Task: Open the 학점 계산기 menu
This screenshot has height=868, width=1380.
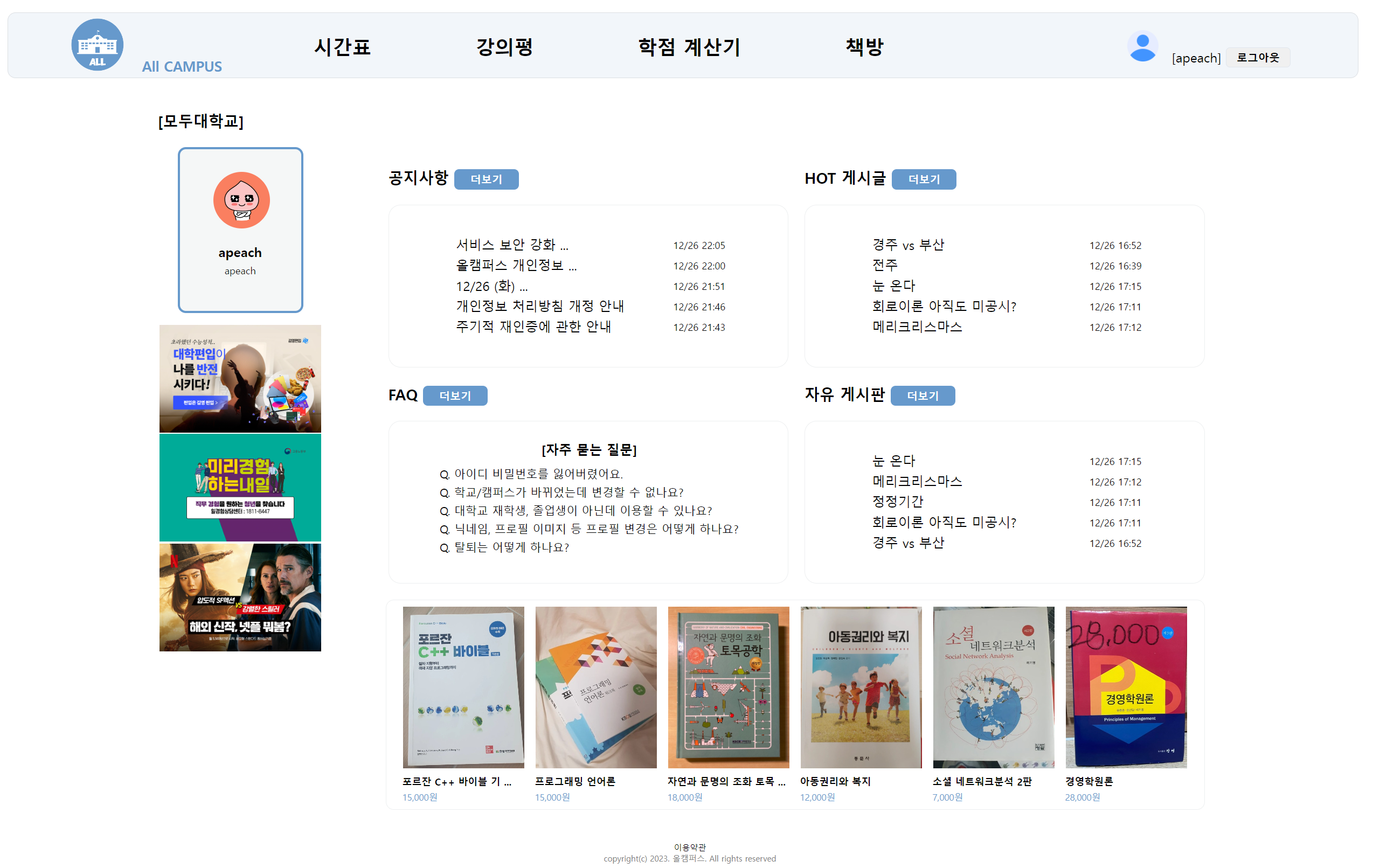Action: click(x=689, y=47)
